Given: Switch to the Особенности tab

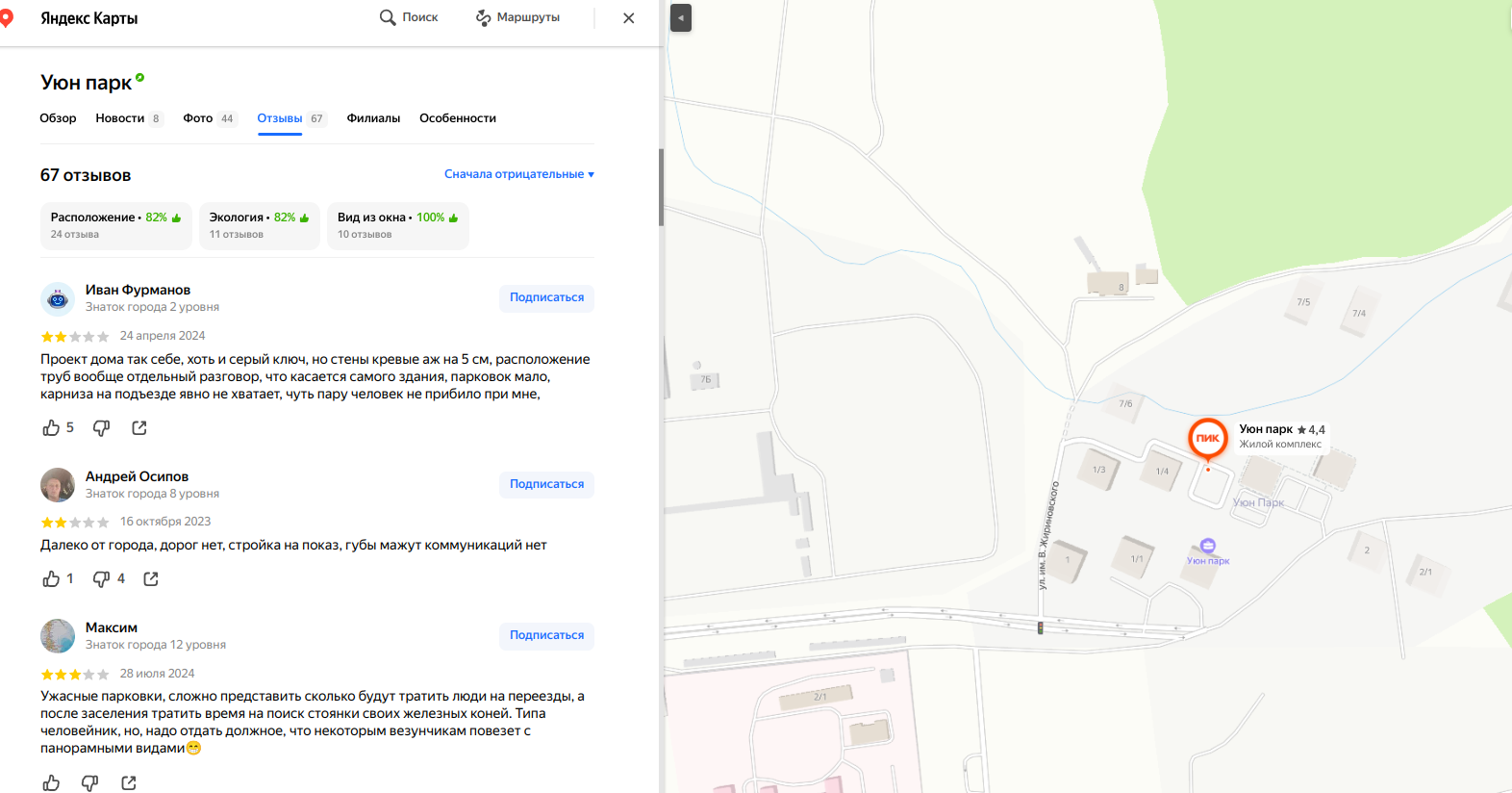Looking at the screenshot, I should (x=458, y=118).
